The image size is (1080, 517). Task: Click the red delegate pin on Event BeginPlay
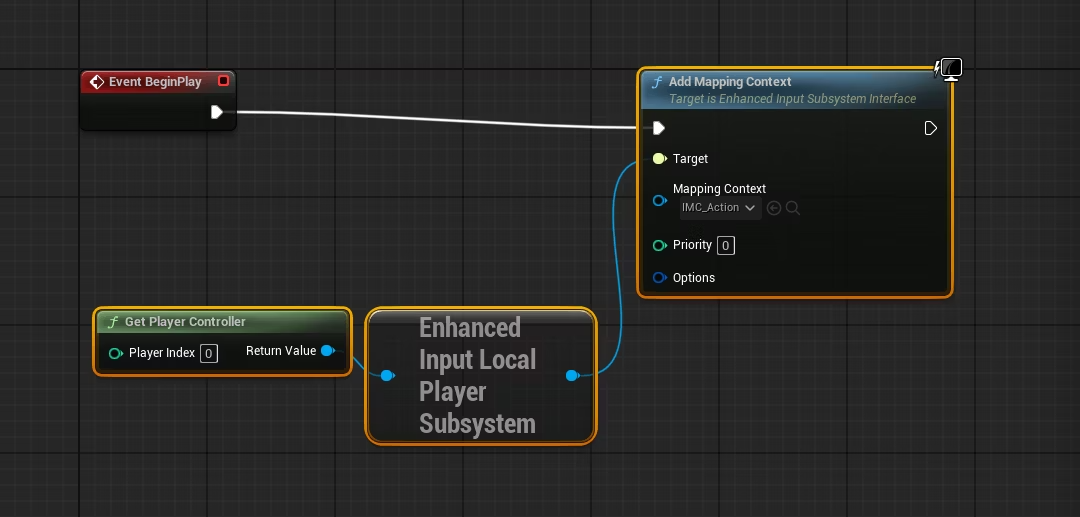coord(223,81)
